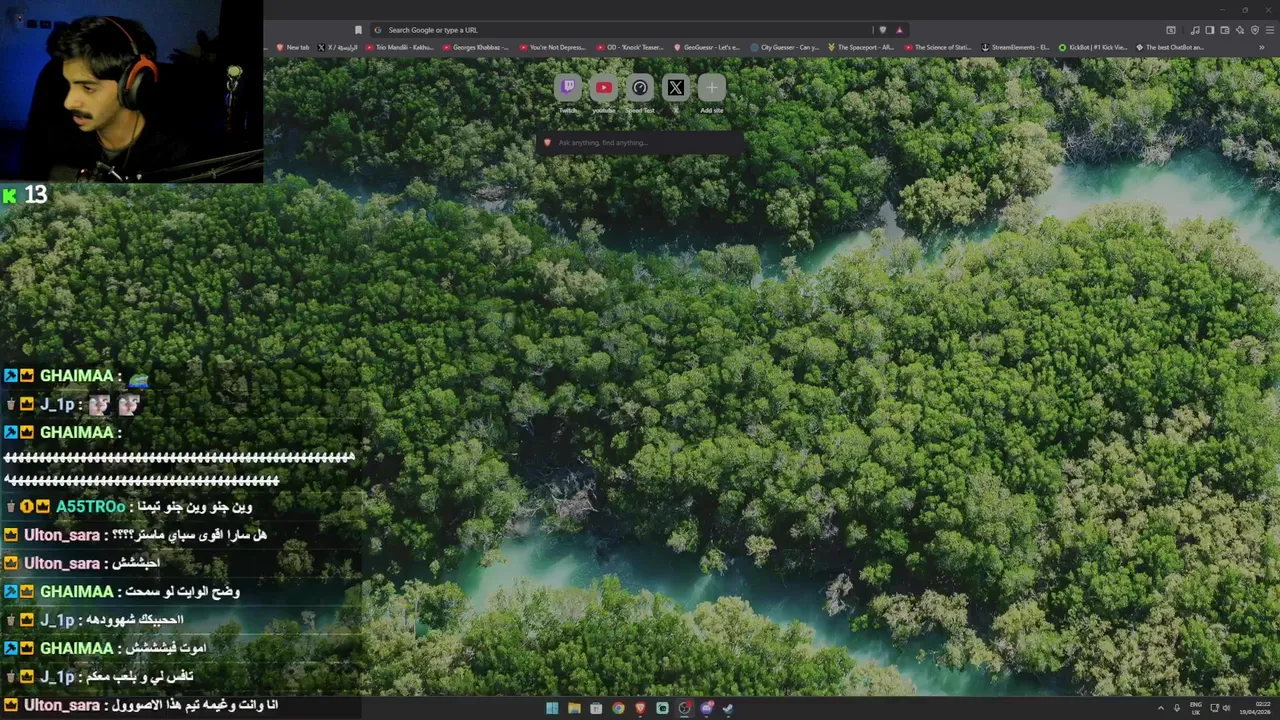Open the 'New tab' bookmark

pos(293,47)
